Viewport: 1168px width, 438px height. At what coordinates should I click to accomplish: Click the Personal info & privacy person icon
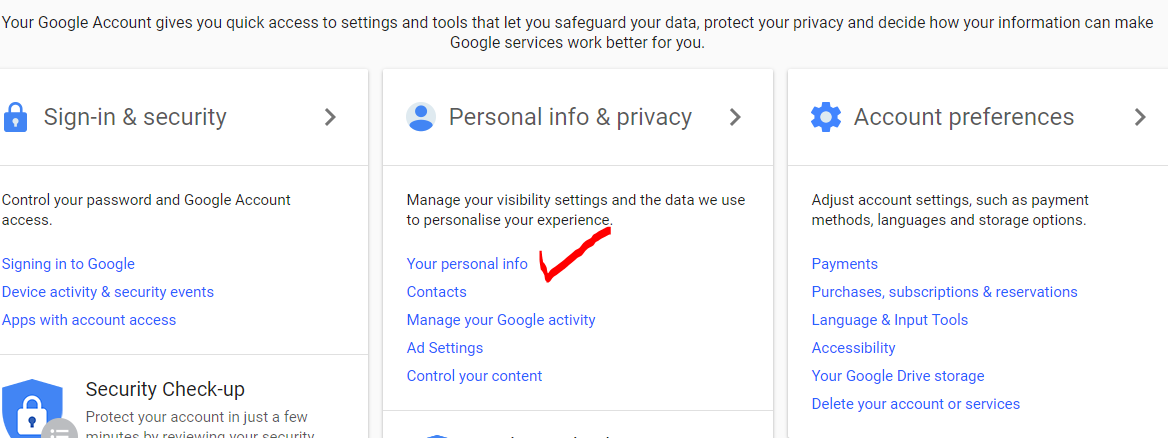(x=421, y=117)
